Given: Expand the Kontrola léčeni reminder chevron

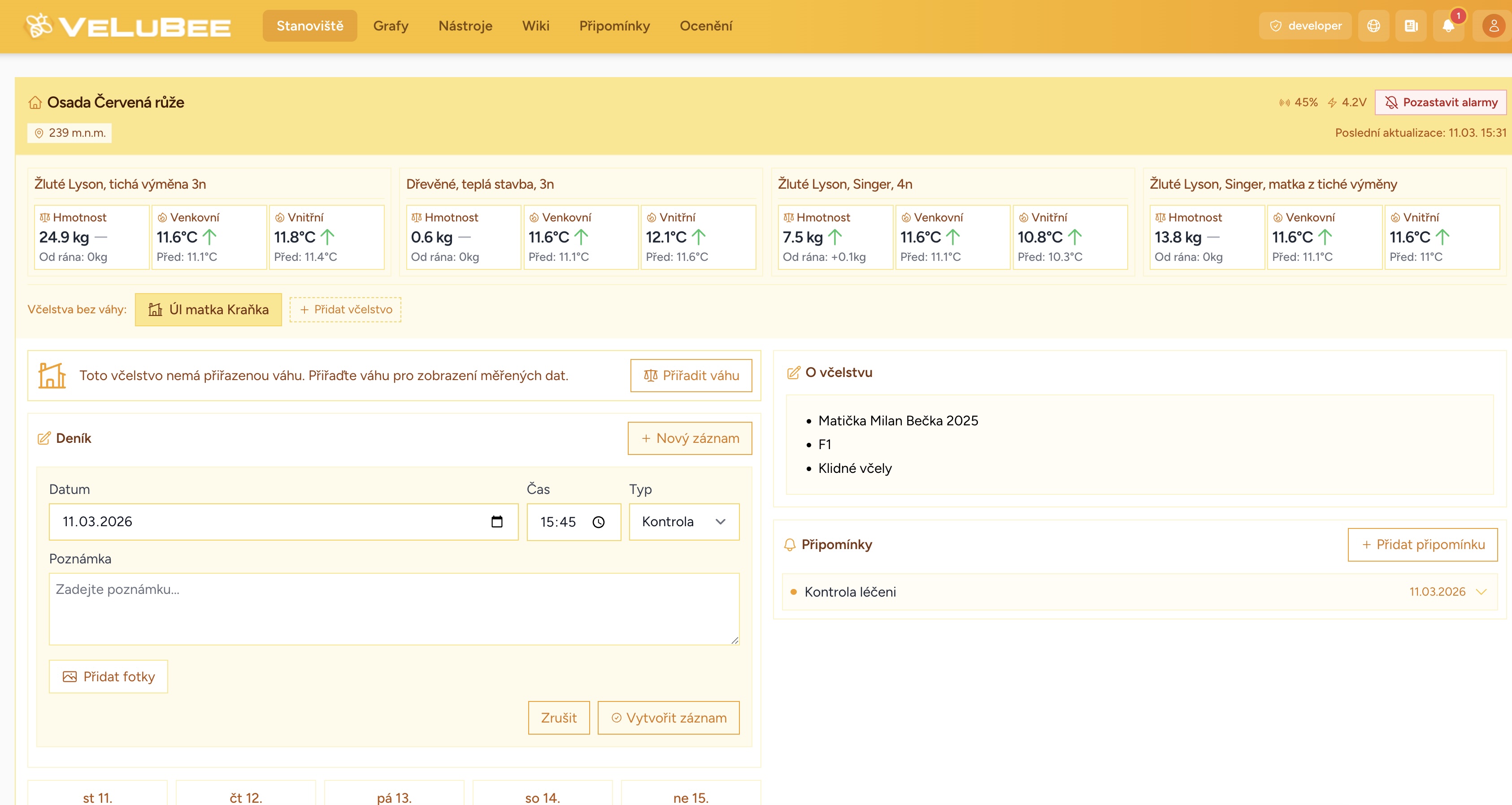Looking at the screenshot, I should (x=1481, y=592).
